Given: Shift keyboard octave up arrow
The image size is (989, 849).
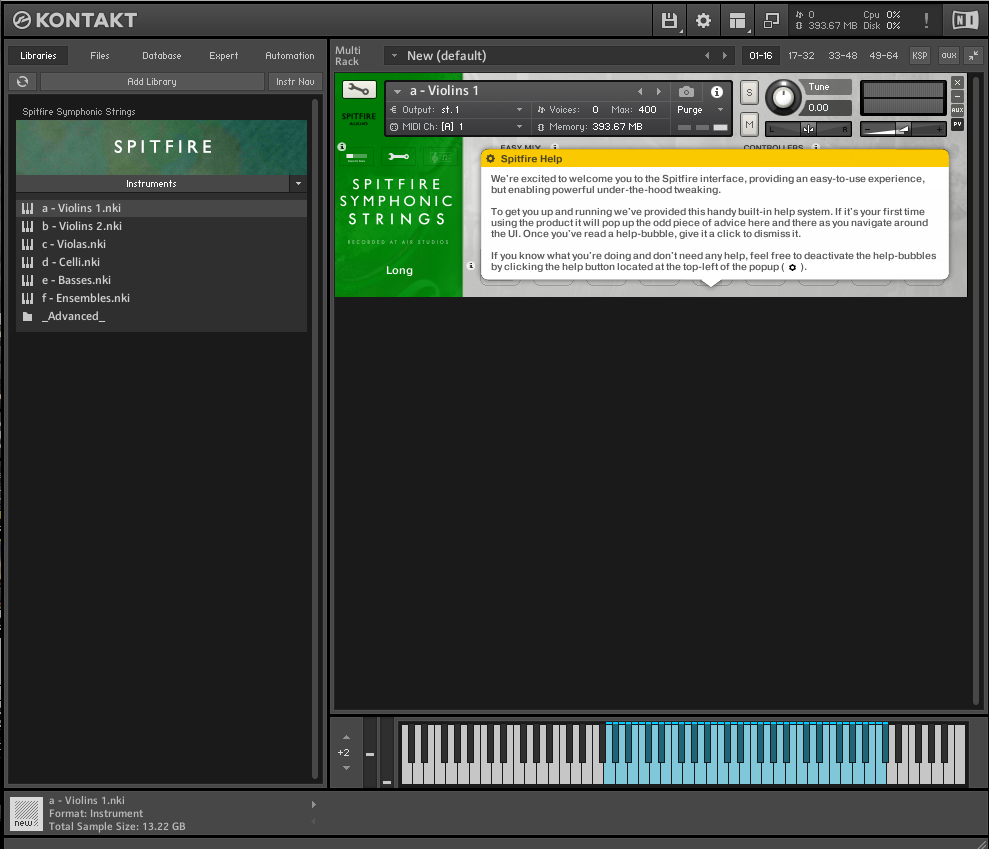Looking at the screenshot, I should [x=346, y=737].
